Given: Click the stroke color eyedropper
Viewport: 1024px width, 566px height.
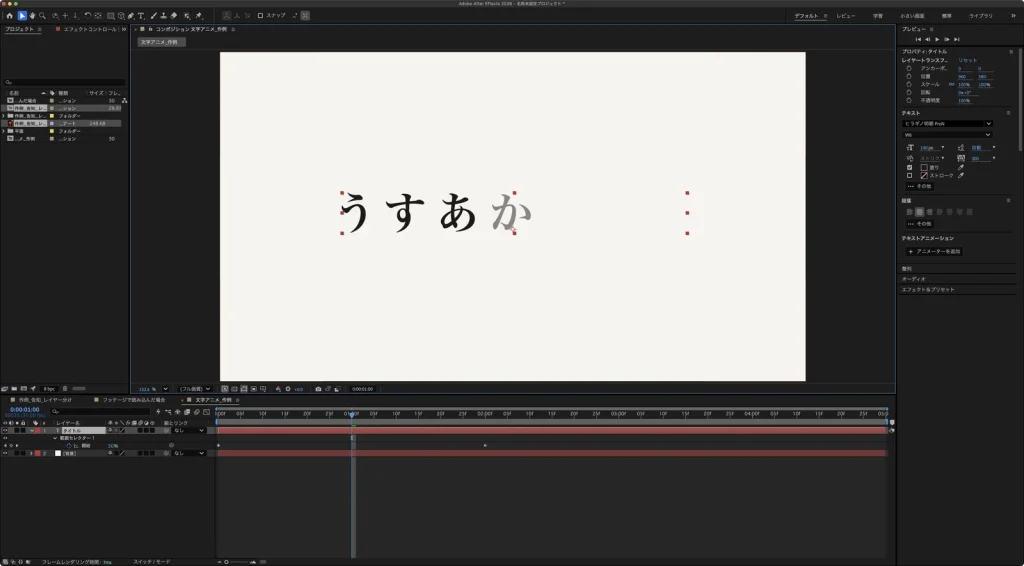Looking at the screenshot, I should 961,176.
